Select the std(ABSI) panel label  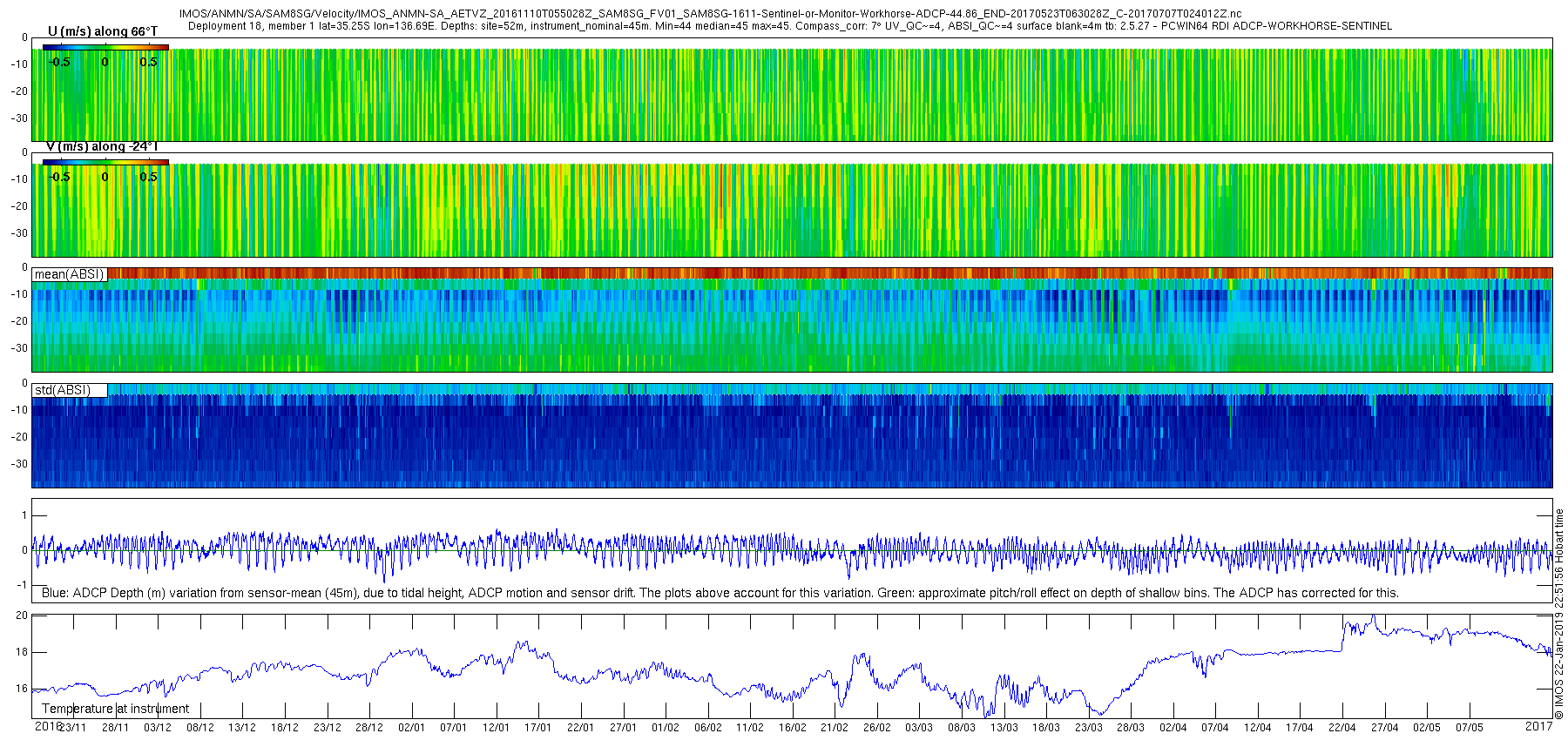70,390
